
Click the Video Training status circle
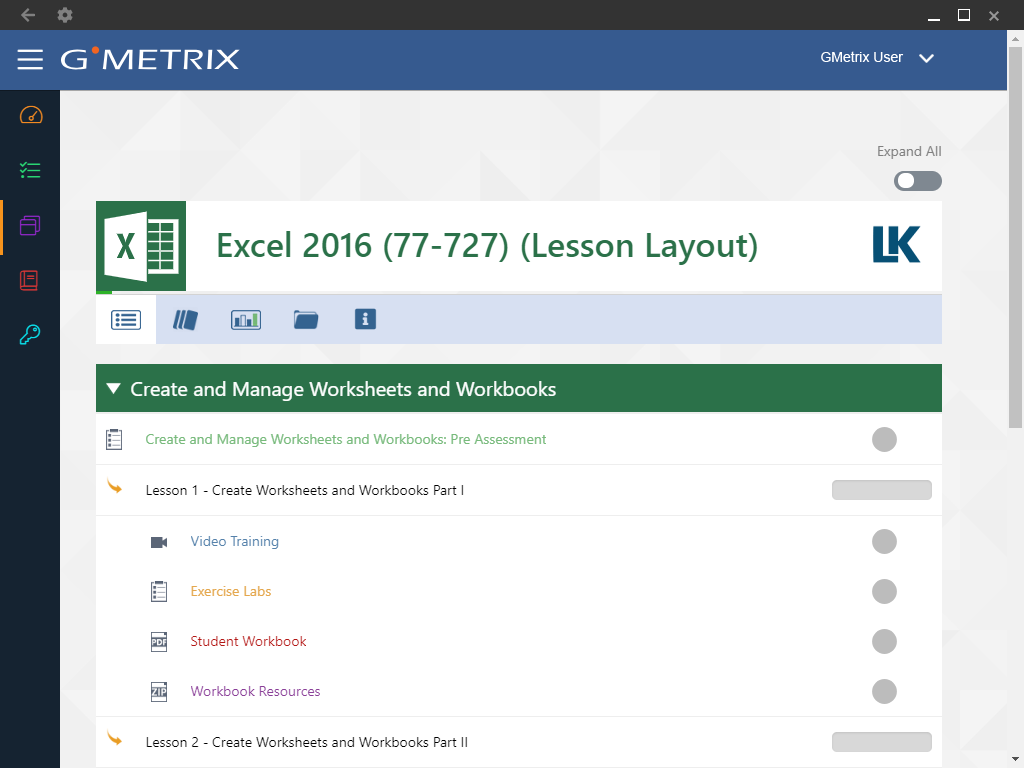point(884,541)
